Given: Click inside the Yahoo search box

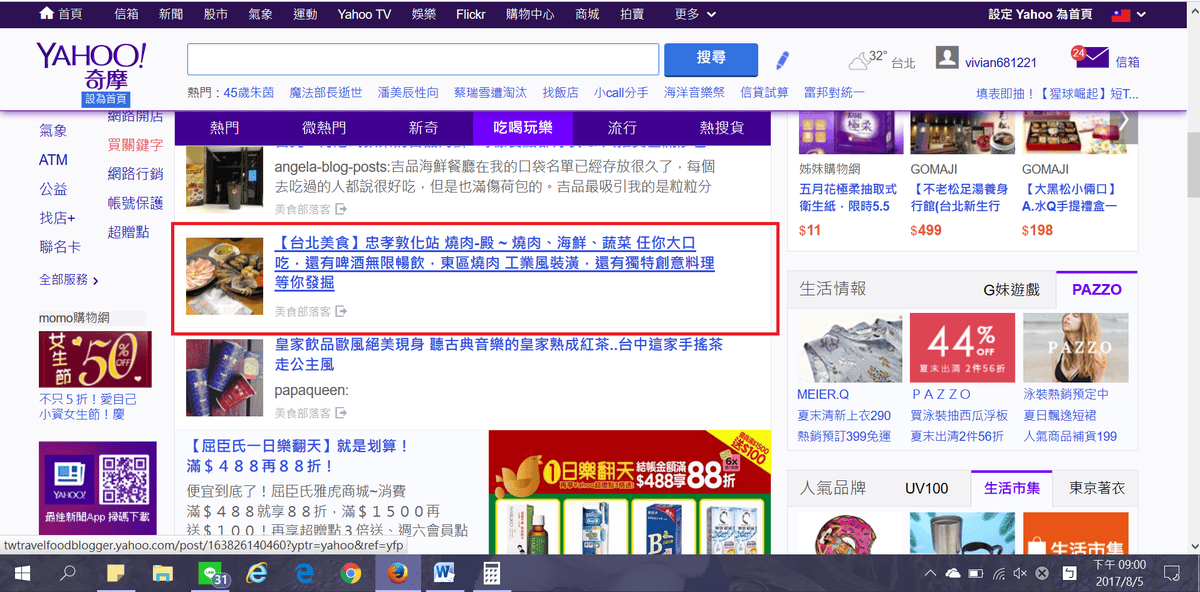Looking at the screenshot, I should (423, 59).
